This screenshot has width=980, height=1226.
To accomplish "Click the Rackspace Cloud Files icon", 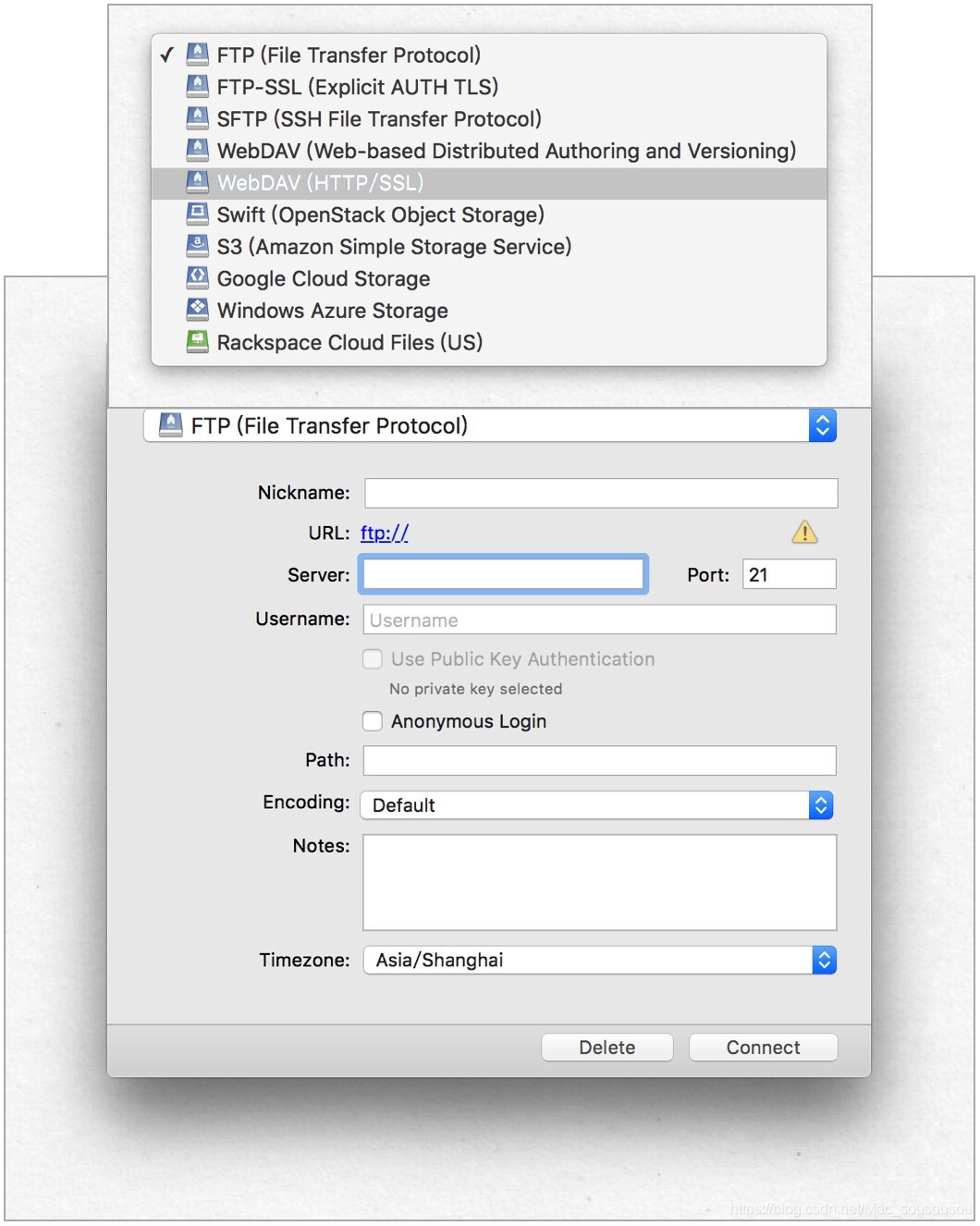I will 197,341.
